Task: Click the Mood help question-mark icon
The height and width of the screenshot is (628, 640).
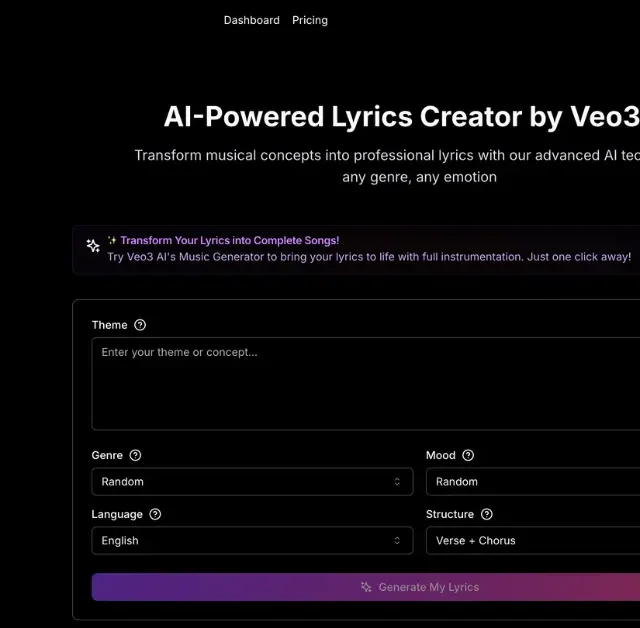Action: click(x=468, y=455)
